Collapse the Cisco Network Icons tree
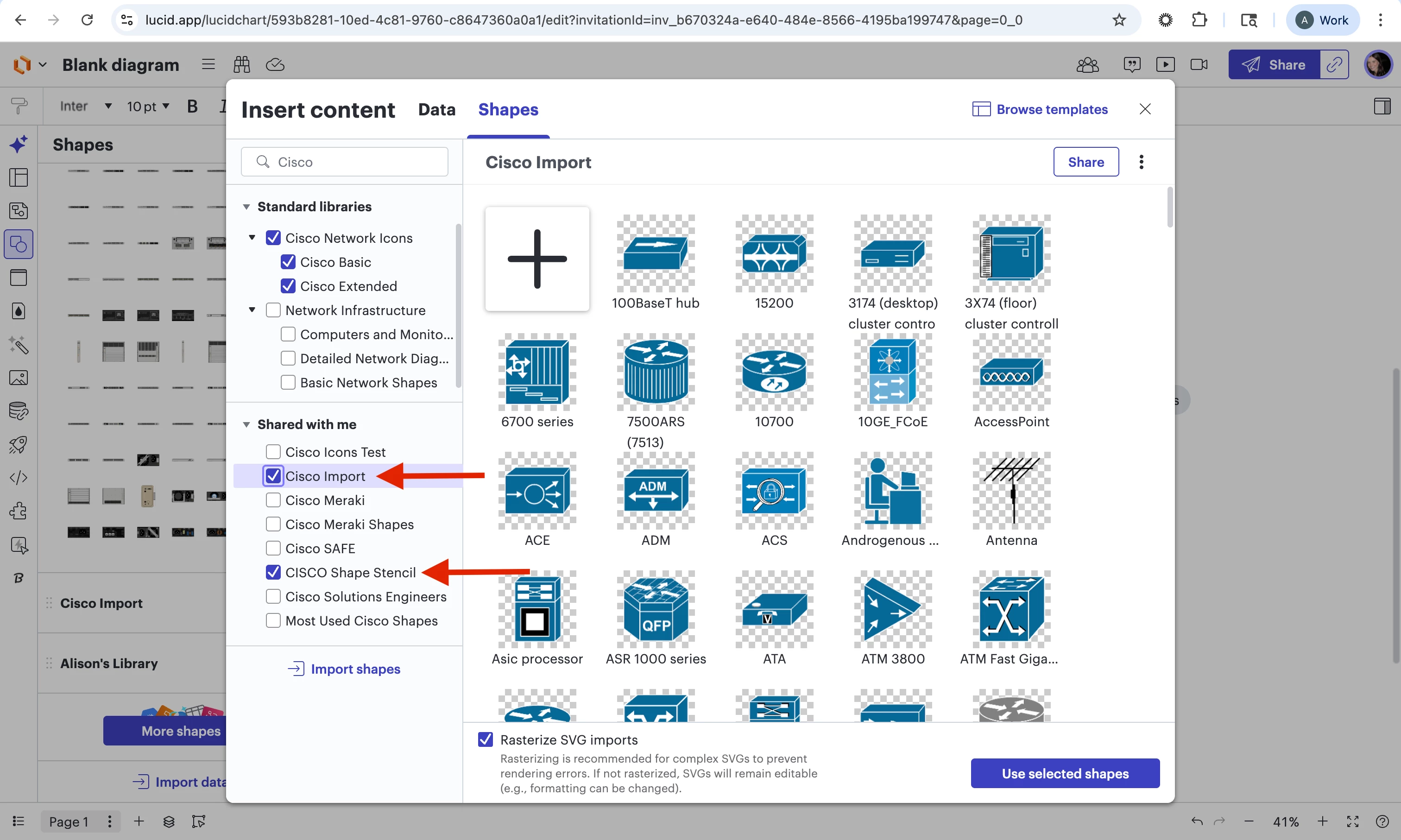This screenshot has width=1401, height=840. pyautogui.click(x=252, y=238)
